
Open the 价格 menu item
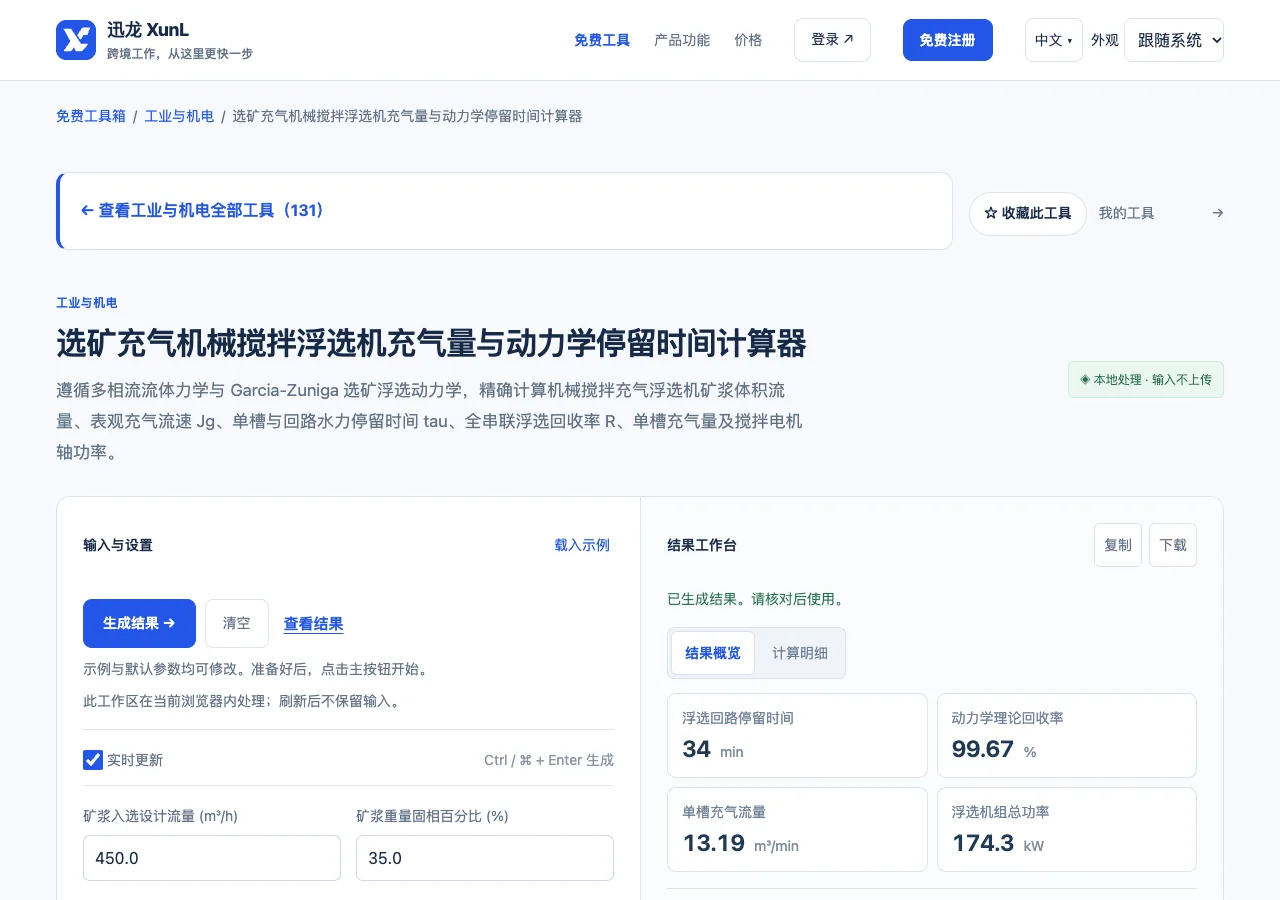(x=748, y=40)
